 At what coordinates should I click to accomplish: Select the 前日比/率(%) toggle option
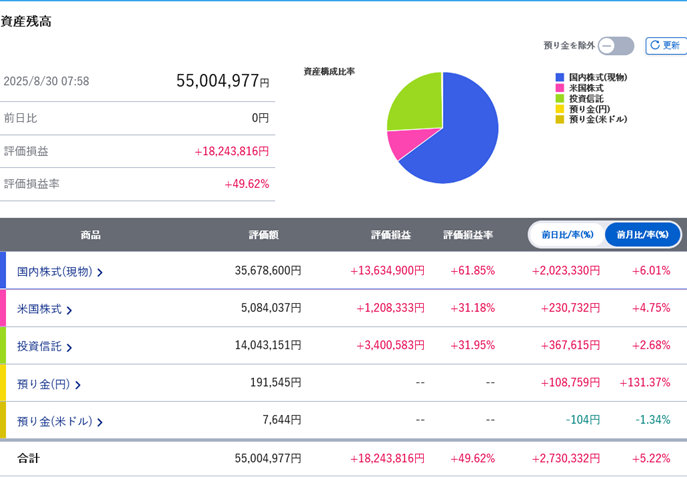point(567,235)
